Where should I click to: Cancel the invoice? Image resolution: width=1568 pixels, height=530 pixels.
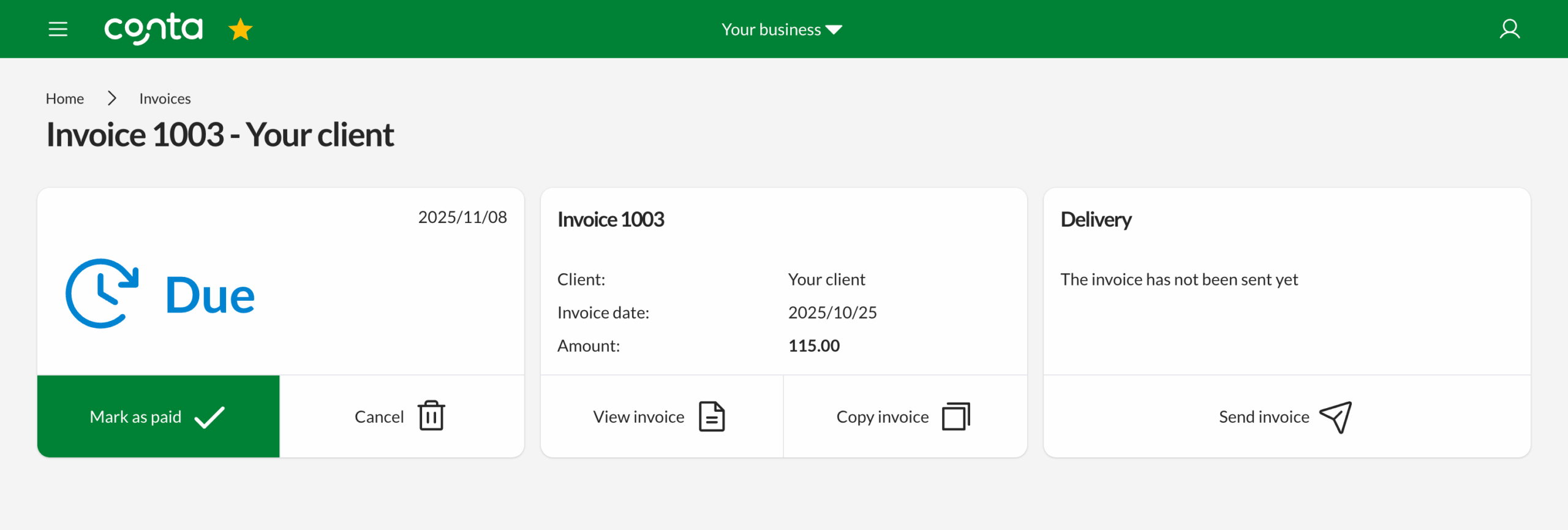coord(402,417)
